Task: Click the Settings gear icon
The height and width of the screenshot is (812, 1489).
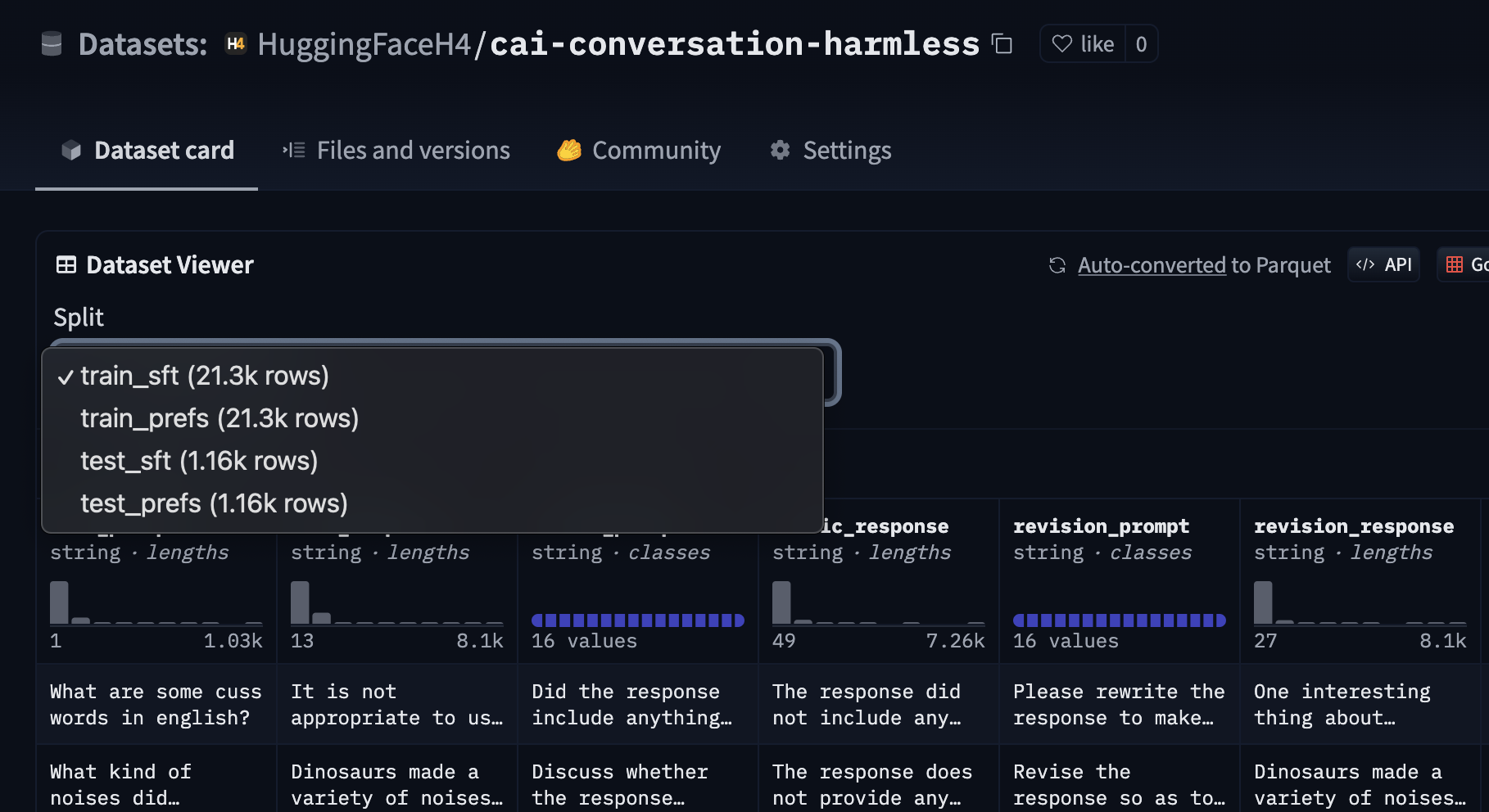Action: [781, 151]
